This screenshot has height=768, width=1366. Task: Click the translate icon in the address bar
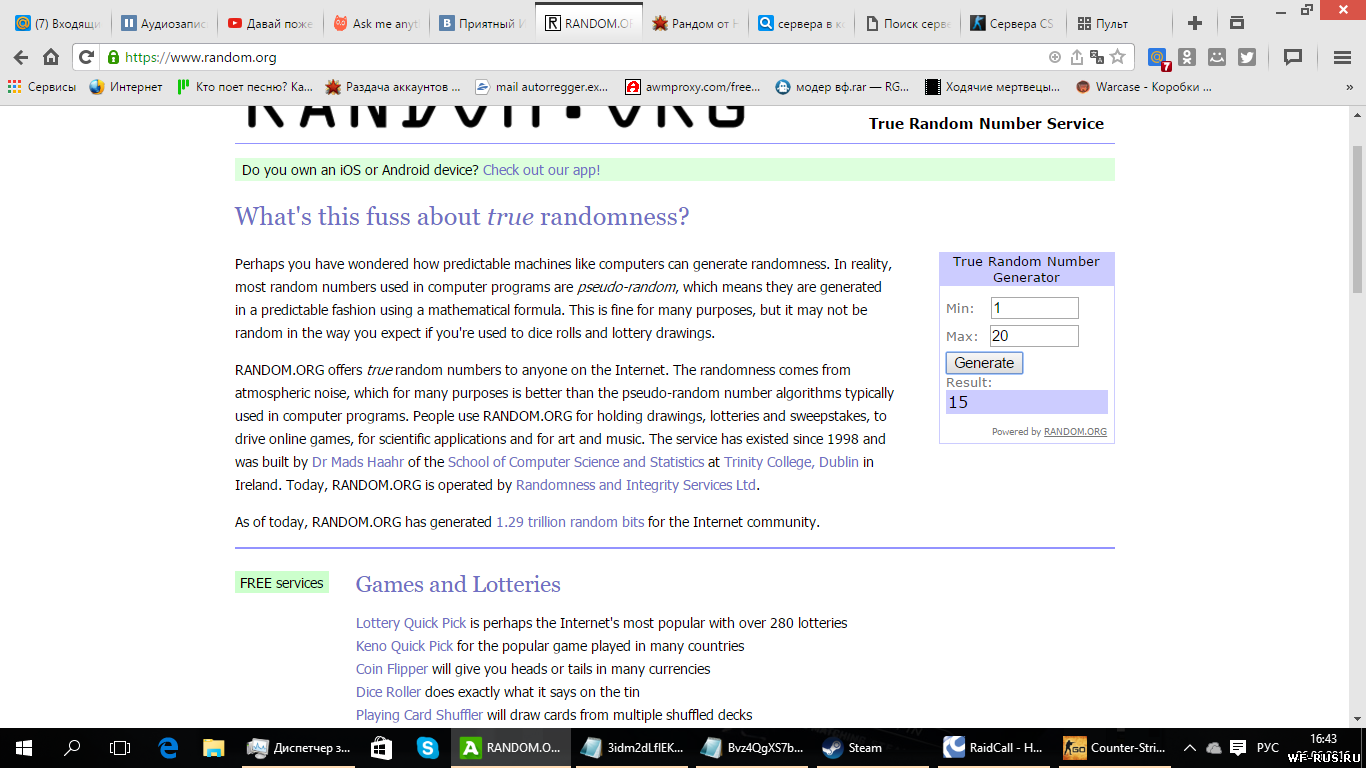click(x=1097, y=57)
